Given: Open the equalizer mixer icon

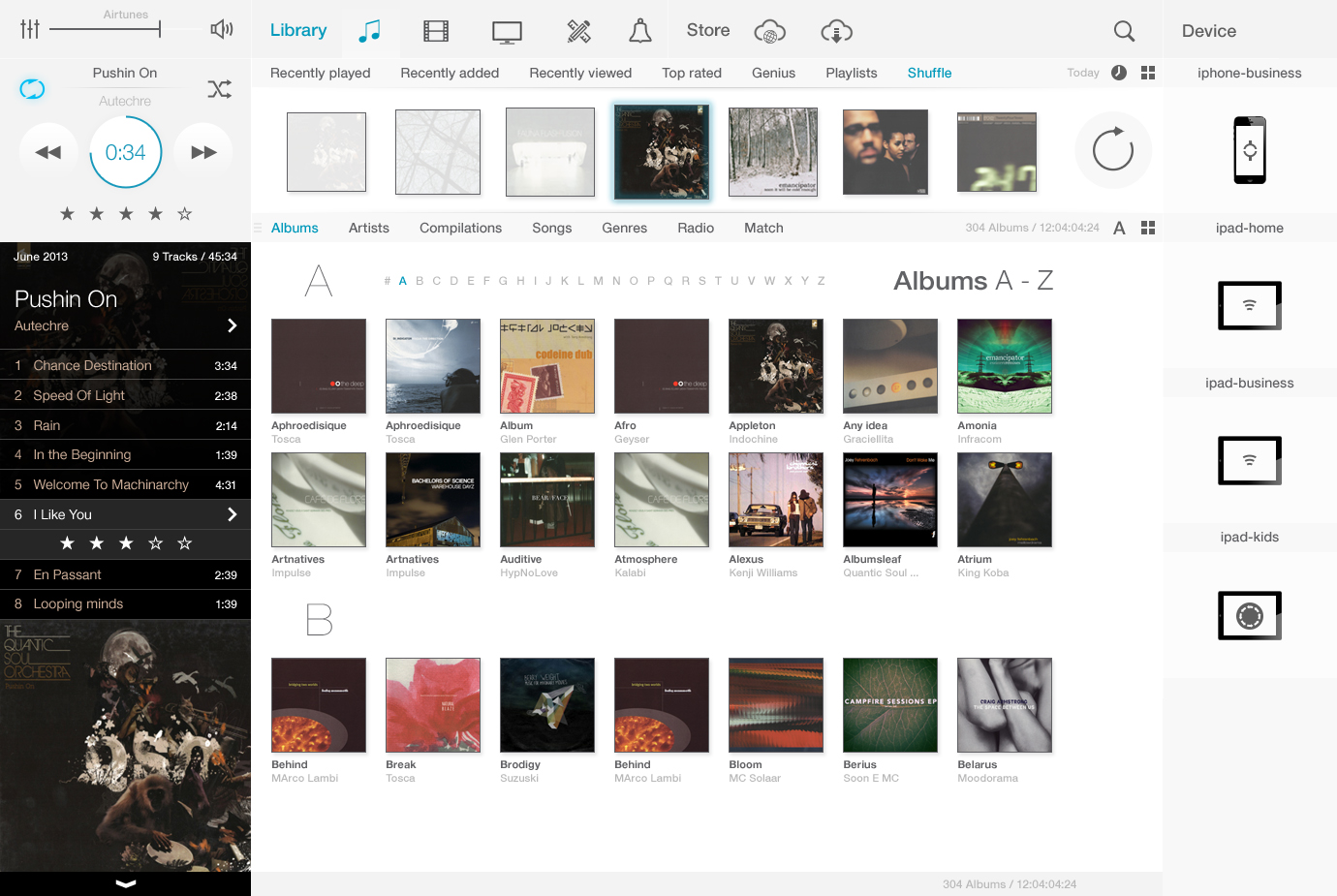Looking at the screenshot, I should (30, 29).
